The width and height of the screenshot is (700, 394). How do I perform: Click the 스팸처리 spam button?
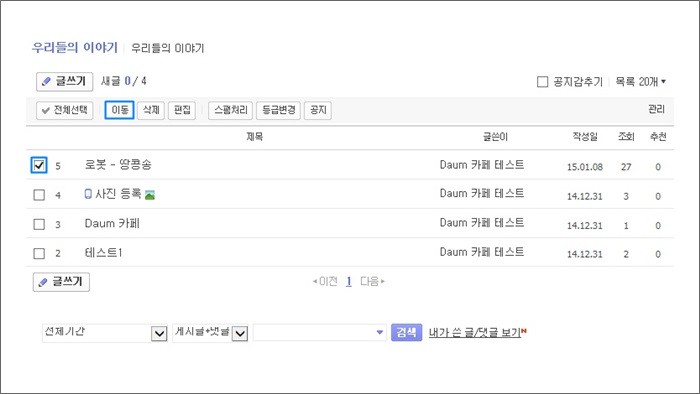[x=230, y=110]
